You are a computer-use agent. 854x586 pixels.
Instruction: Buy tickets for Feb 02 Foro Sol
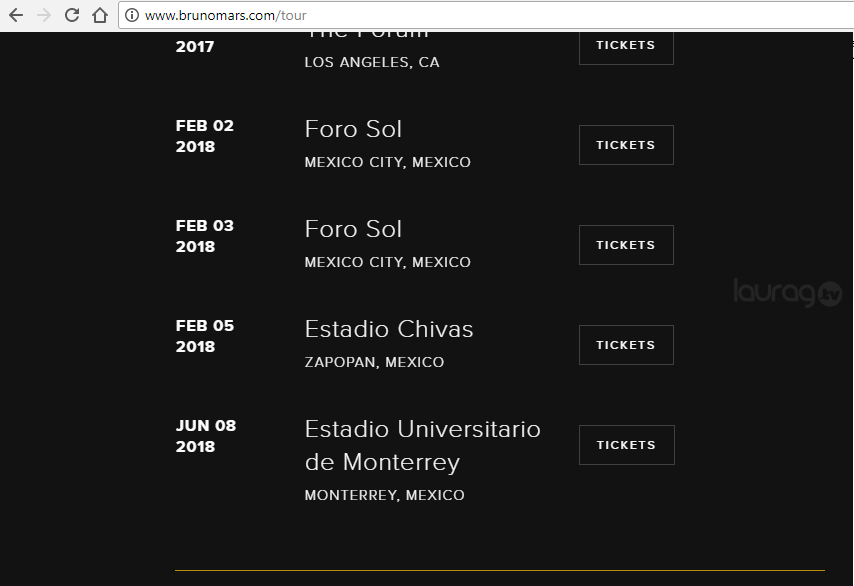click(x=626, y=145)
